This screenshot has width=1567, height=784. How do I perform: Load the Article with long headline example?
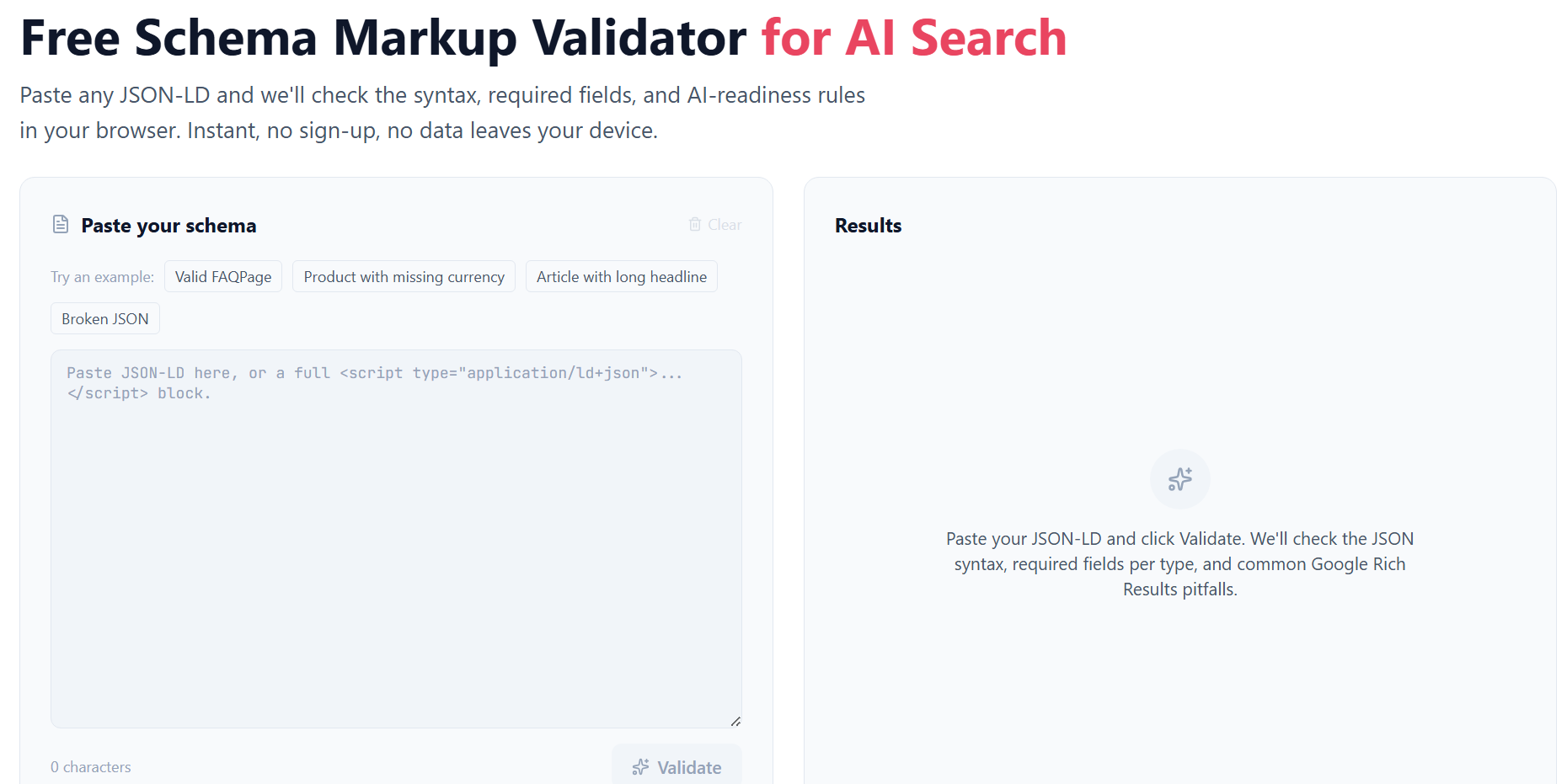click(x=621, y=276)
